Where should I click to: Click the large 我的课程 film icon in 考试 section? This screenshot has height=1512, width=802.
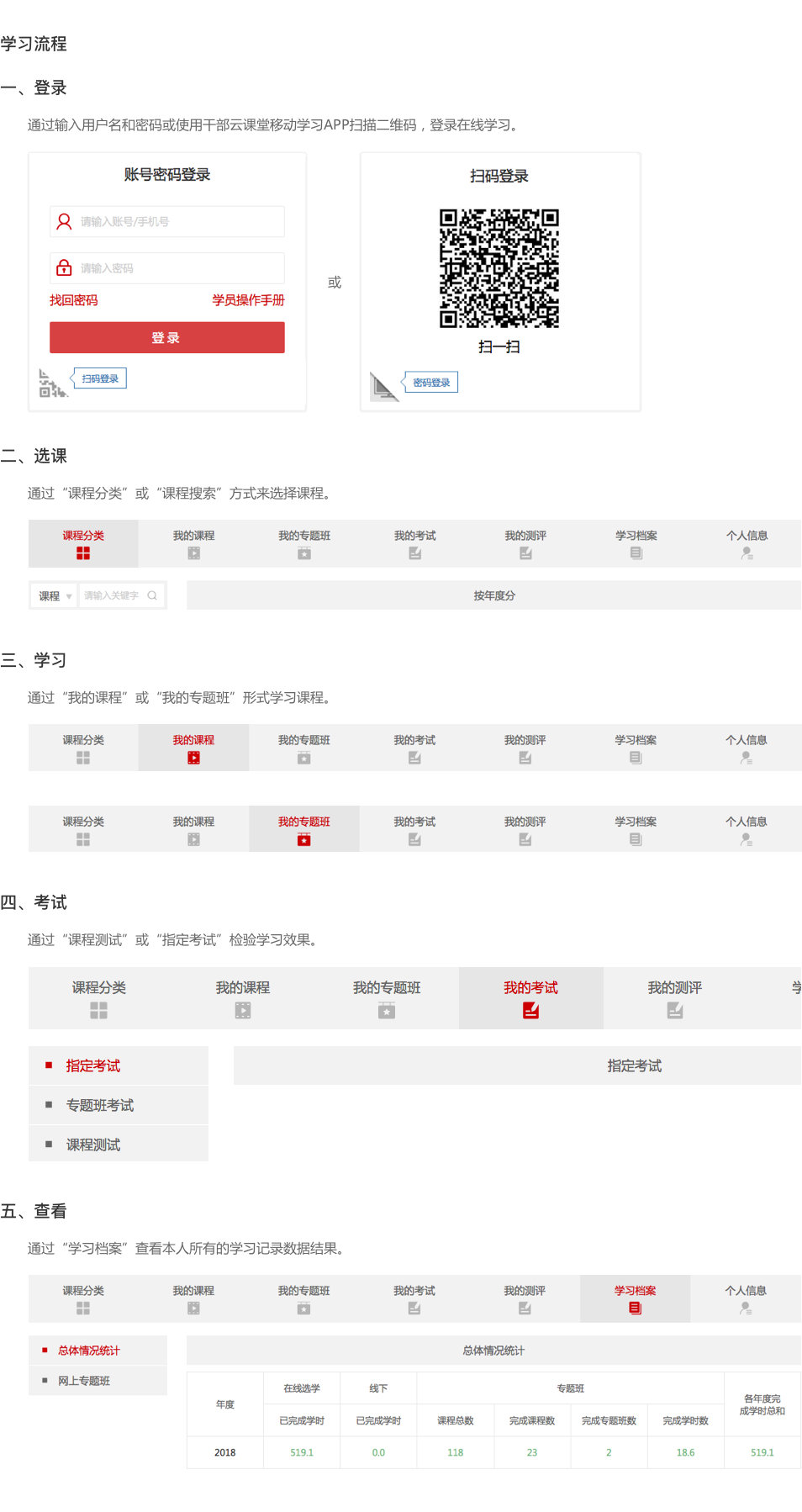pos(243,1010)
